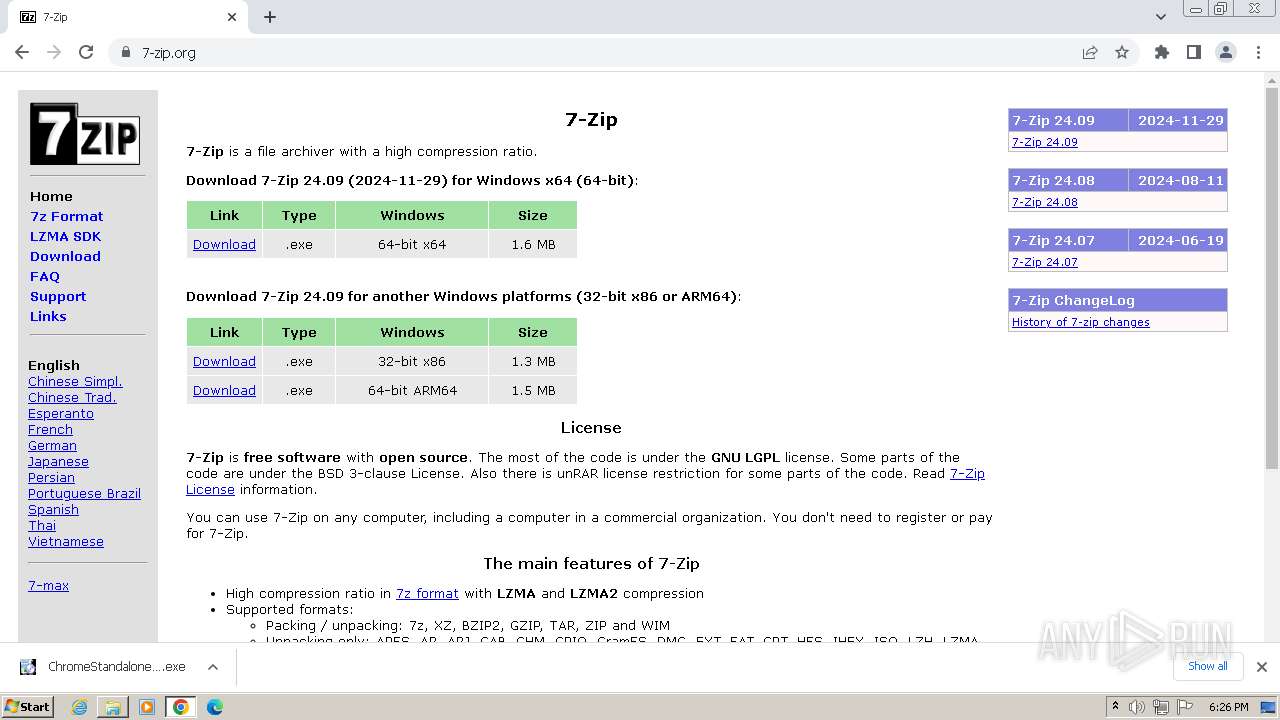
Task: Open the Windows Start menu
Action: [x=28, y=707]
